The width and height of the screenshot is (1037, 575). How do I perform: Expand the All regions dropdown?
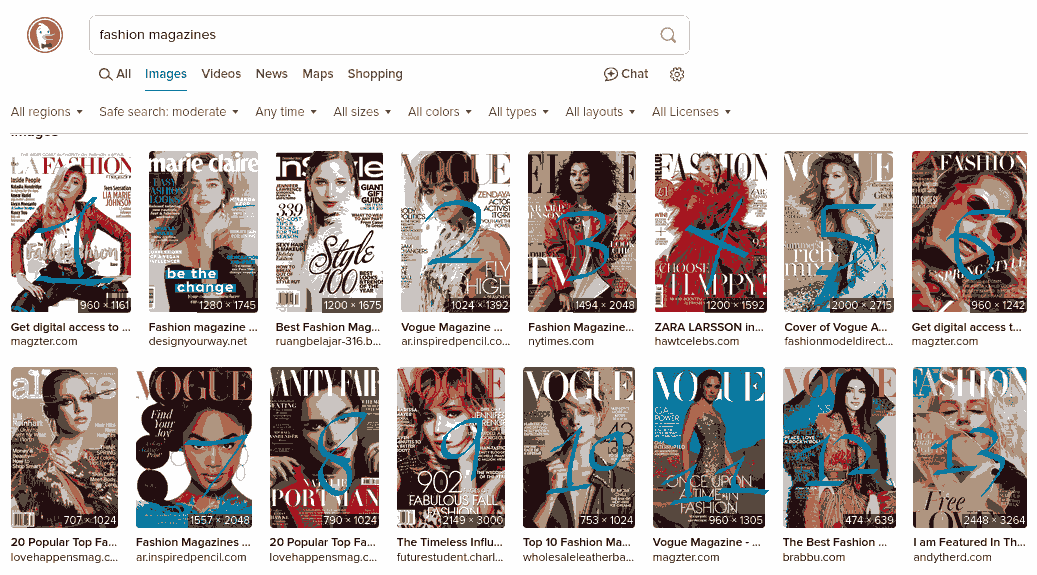pos(46,112)
